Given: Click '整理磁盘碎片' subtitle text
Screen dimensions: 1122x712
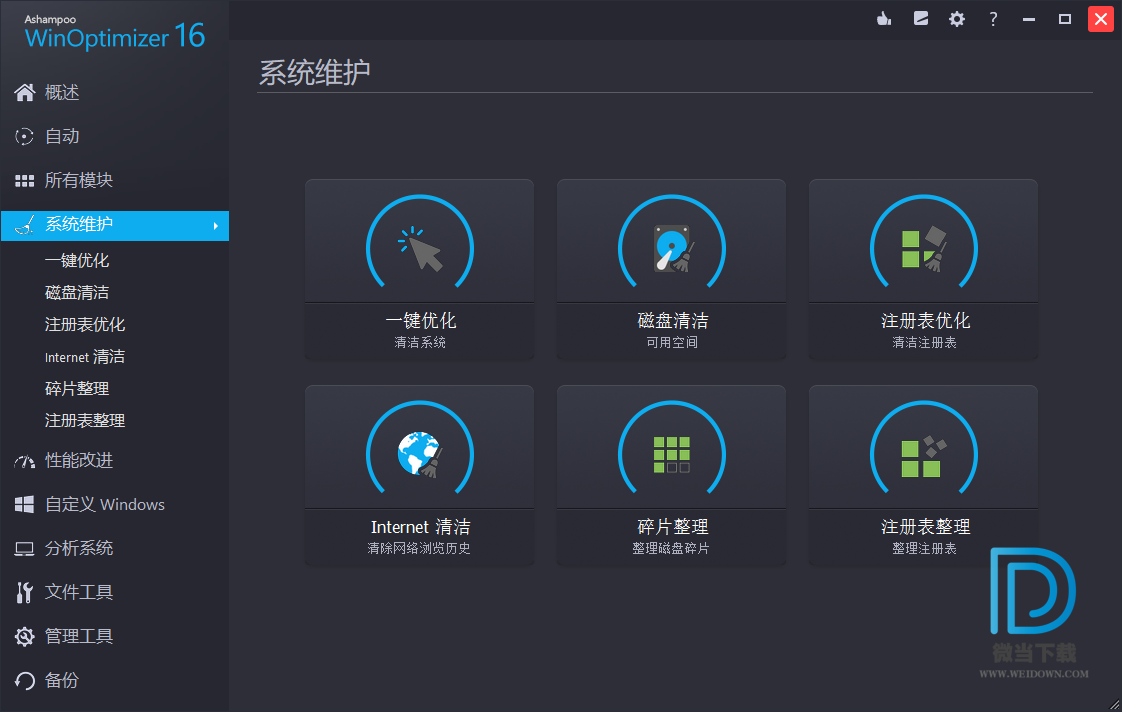Looking at the screenshot, I should pyautogui.click(x=671, y=549).
